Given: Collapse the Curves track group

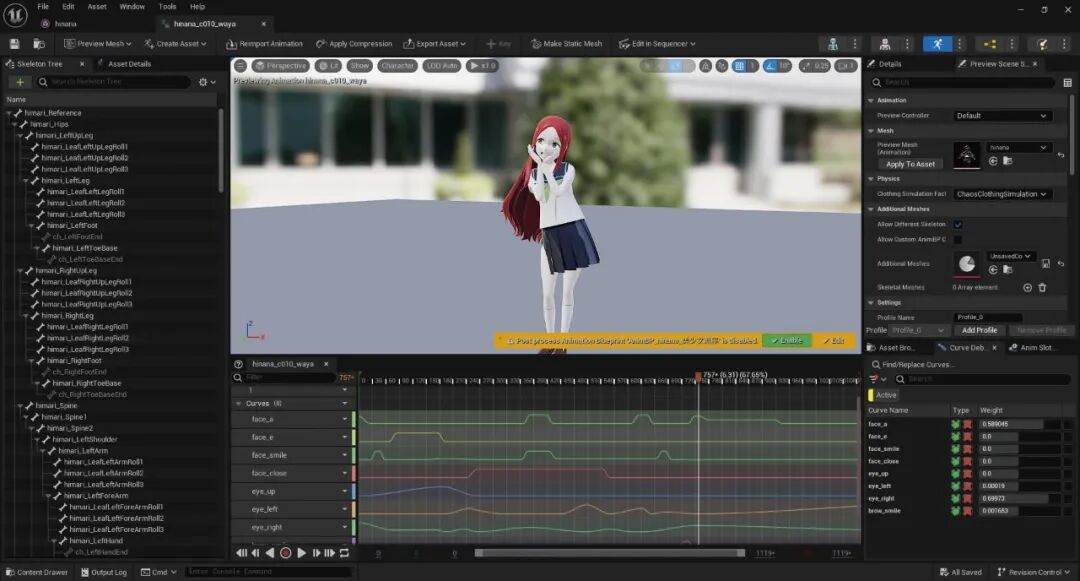Looking at the screenshot, I should pos(238,403).
